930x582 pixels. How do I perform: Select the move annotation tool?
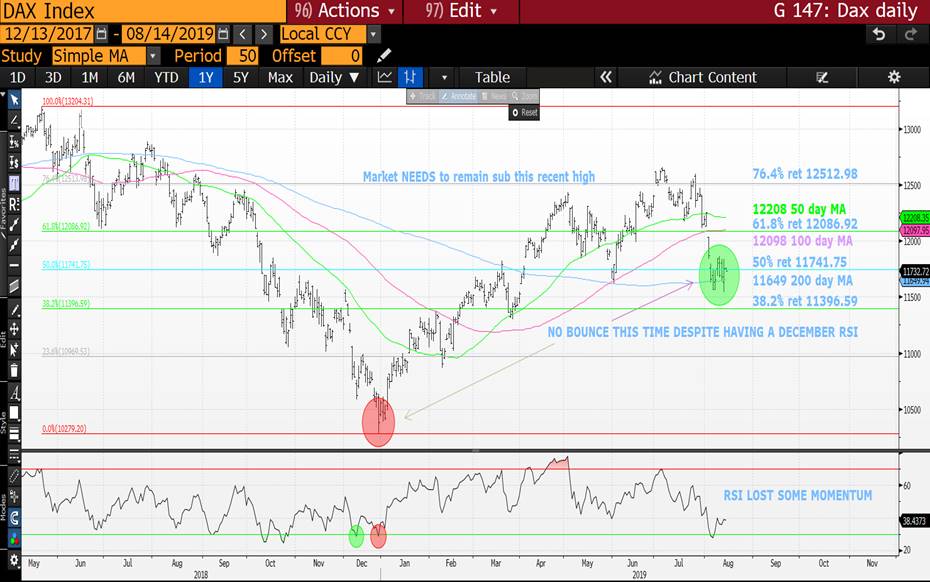coord(14,329)
